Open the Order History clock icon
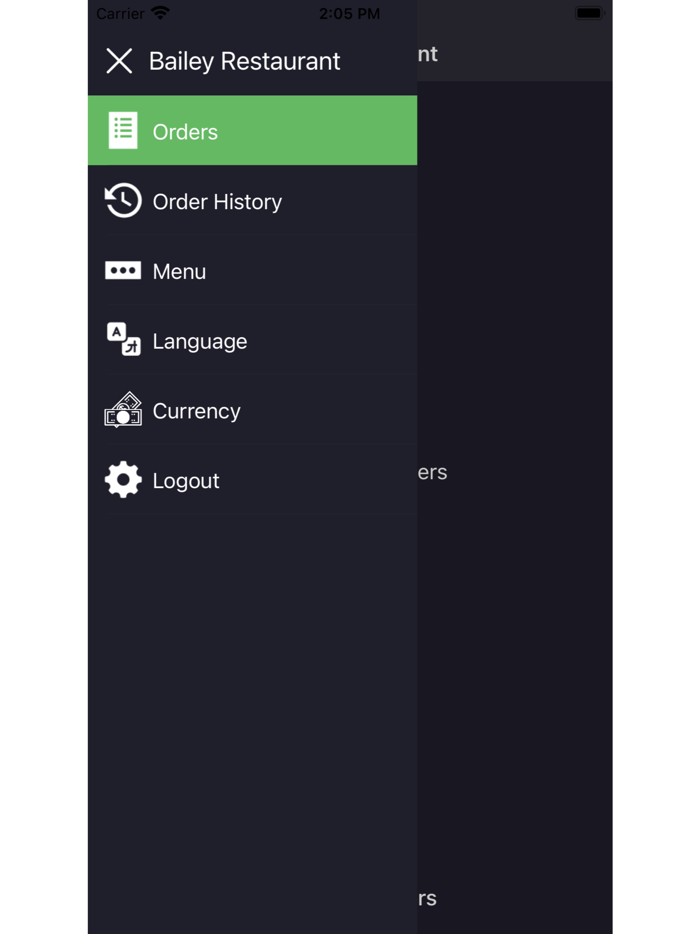Image resolution: width=700 pixels, height=934 pixels. 123,200
